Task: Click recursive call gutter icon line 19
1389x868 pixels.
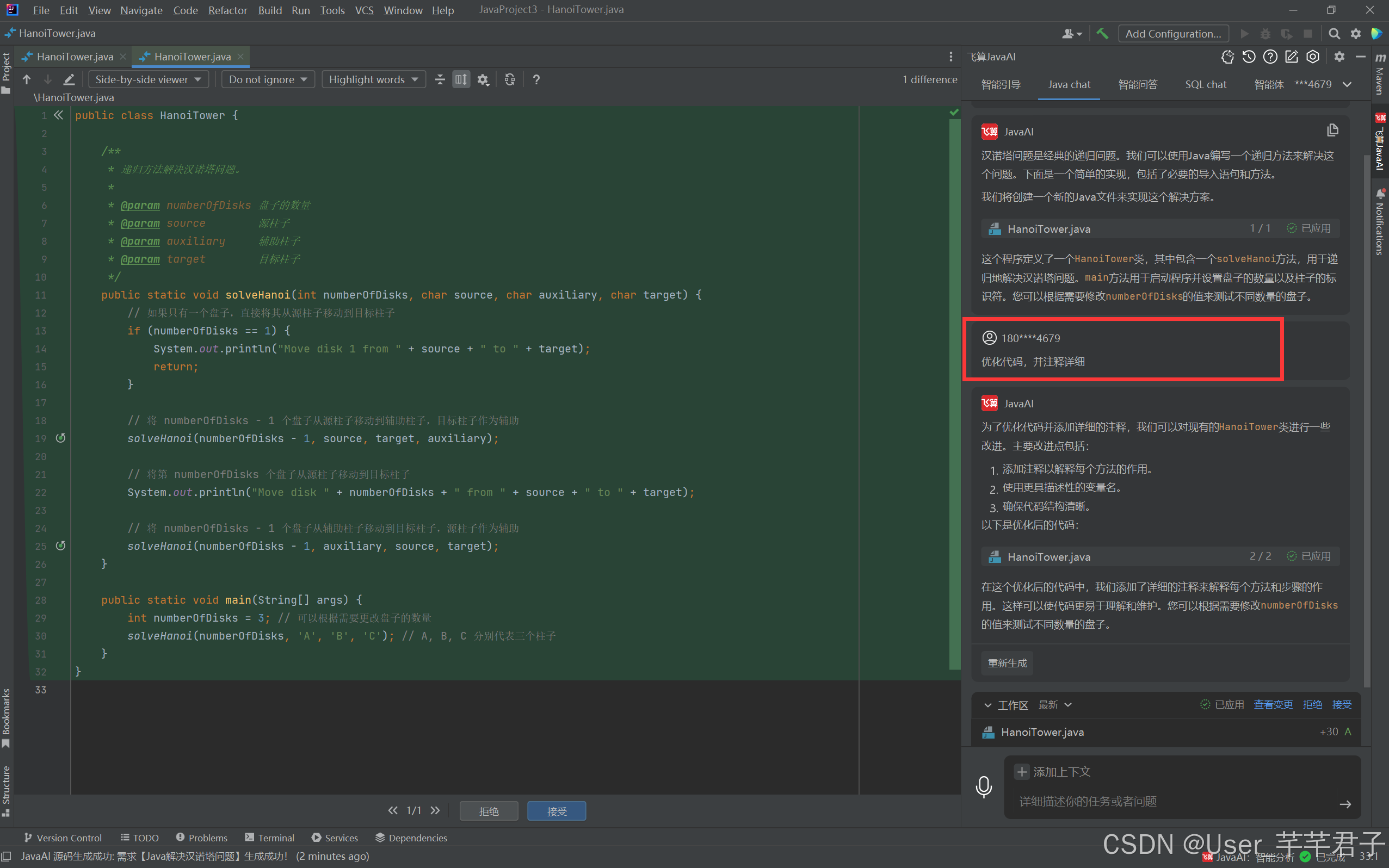Action: click(x=60, y=438)
